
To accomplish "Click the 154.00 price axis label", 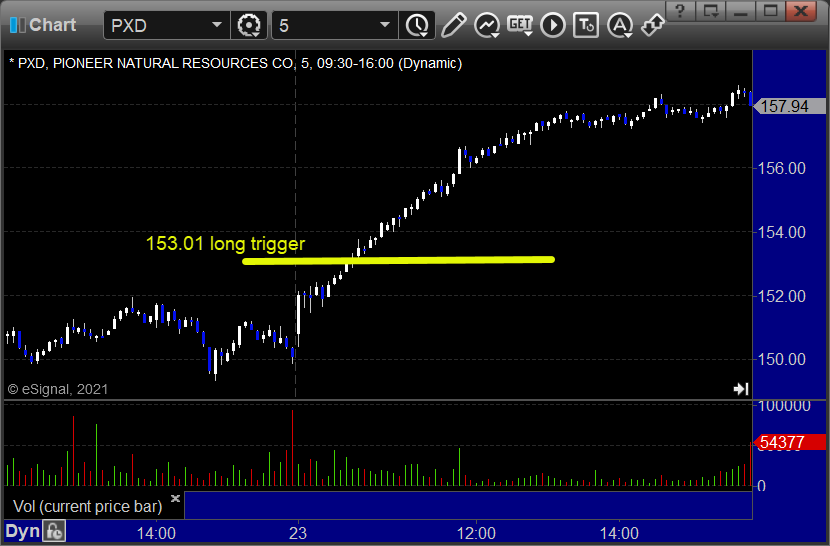I will tap(782, 232).
